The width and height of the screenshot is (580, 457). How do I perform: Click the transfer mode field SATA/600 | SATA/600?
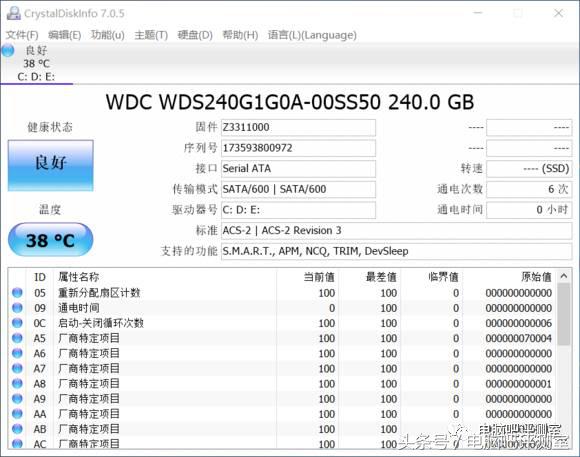(298, 189)
